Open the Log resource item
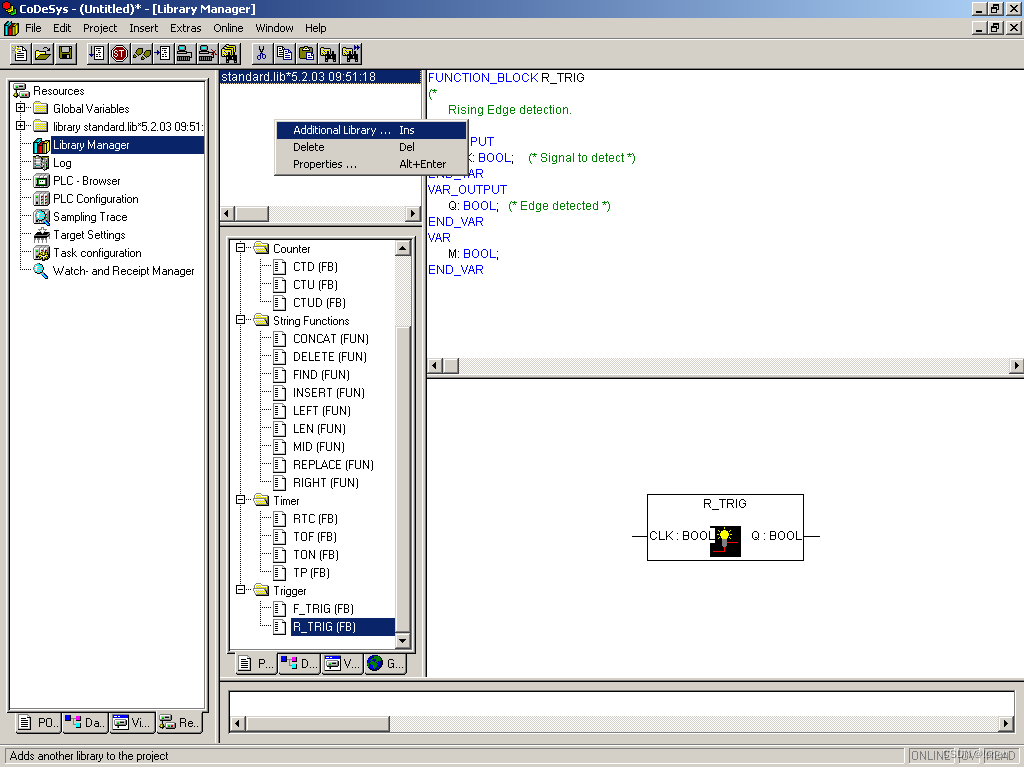 click(62, 163)
